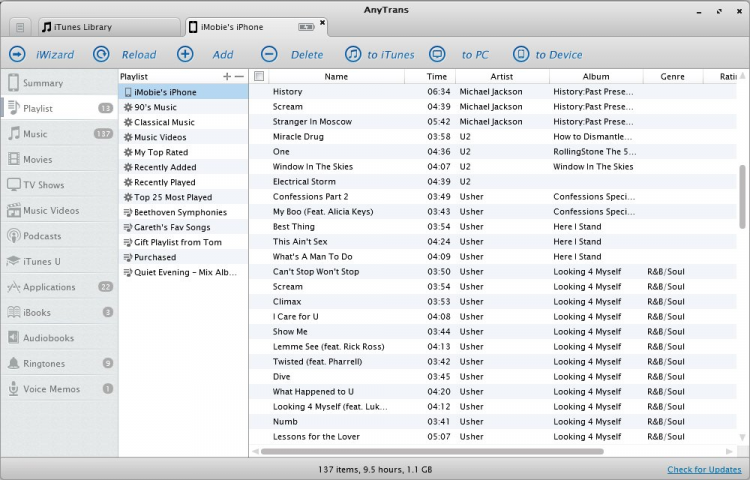This screenshot has height=480, width=750.
Task: Add a new playlist with plus icon
Action: [227, 76]
